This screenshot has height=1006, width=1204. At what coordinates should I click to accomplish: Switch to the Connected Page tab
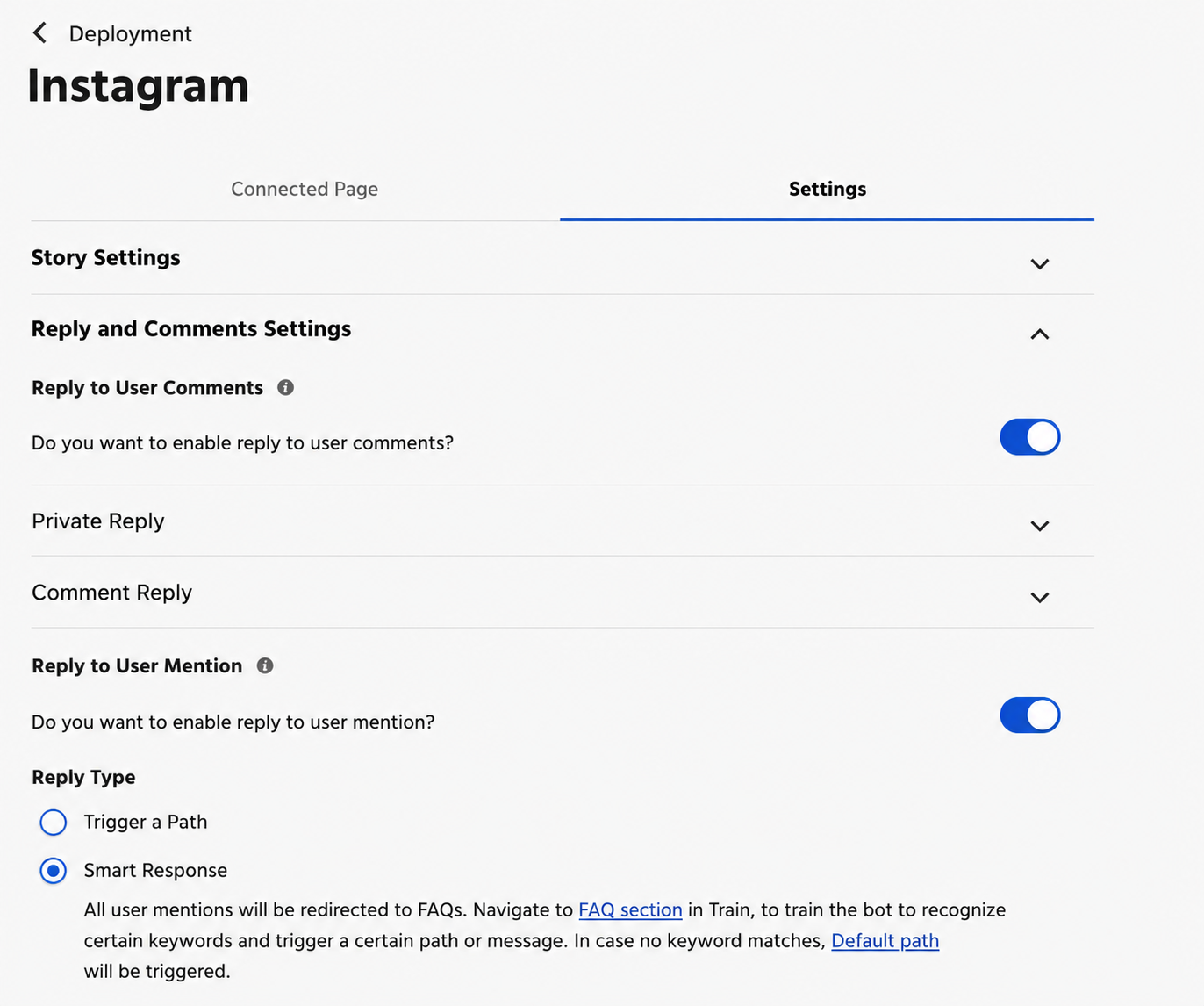(305, 189)
